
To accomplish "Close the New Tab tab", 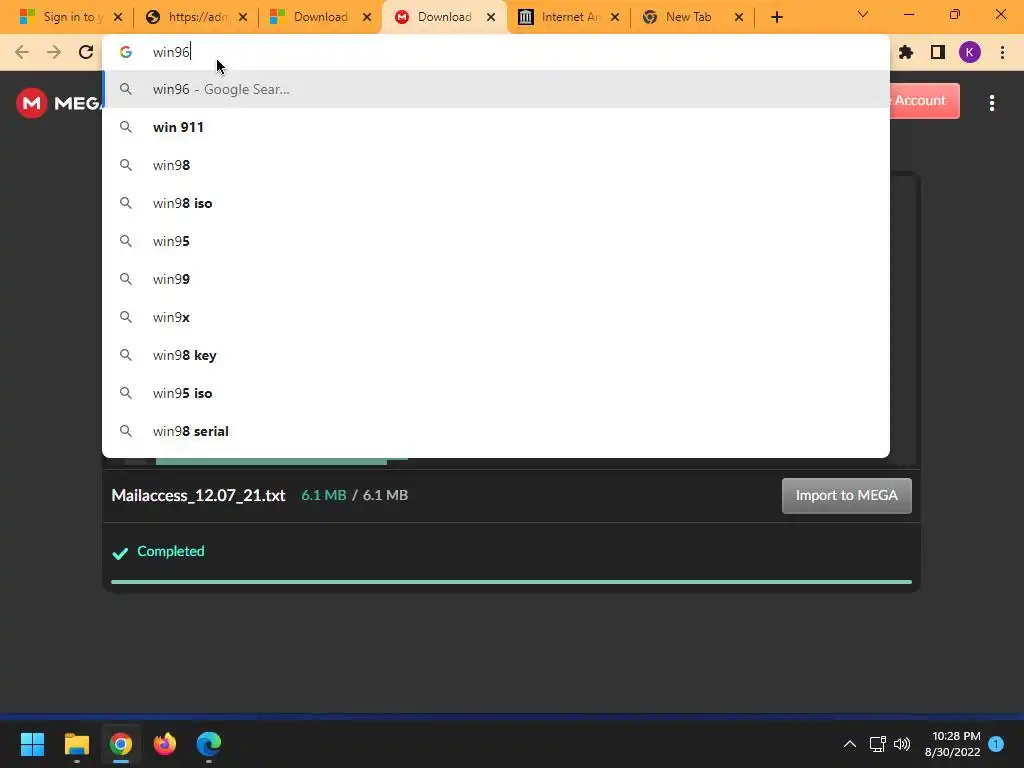I will [739, 17].
